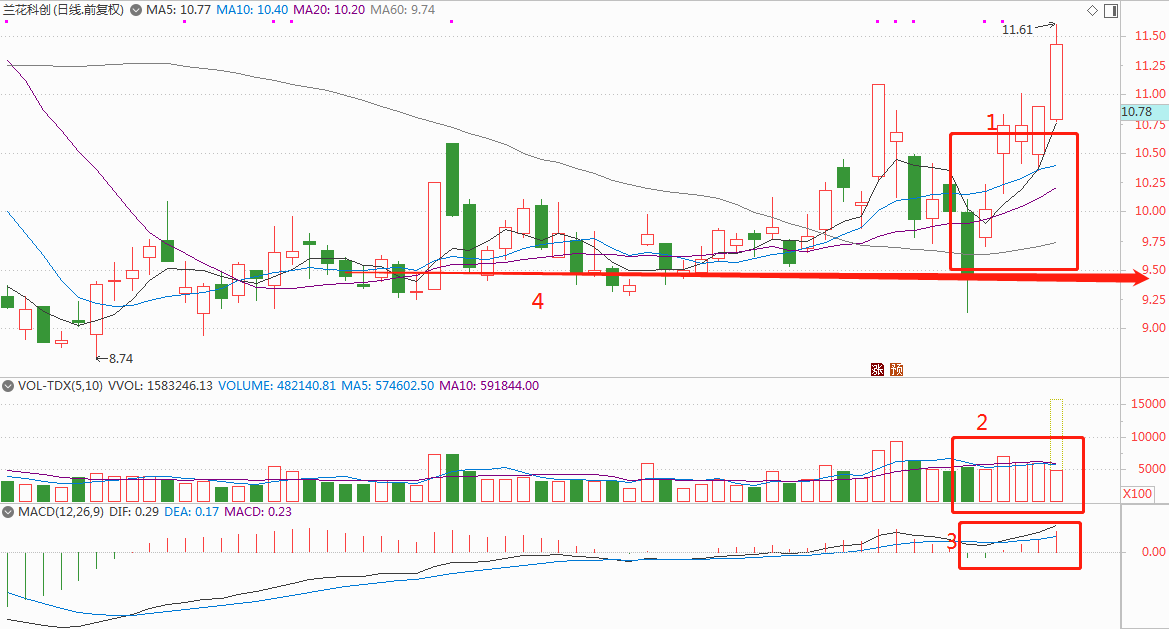Image resolution: width=1169 pixels, height=629 pixels.
Task: Click the 11.00 price axis label
Action: (x=1150, y=94)
